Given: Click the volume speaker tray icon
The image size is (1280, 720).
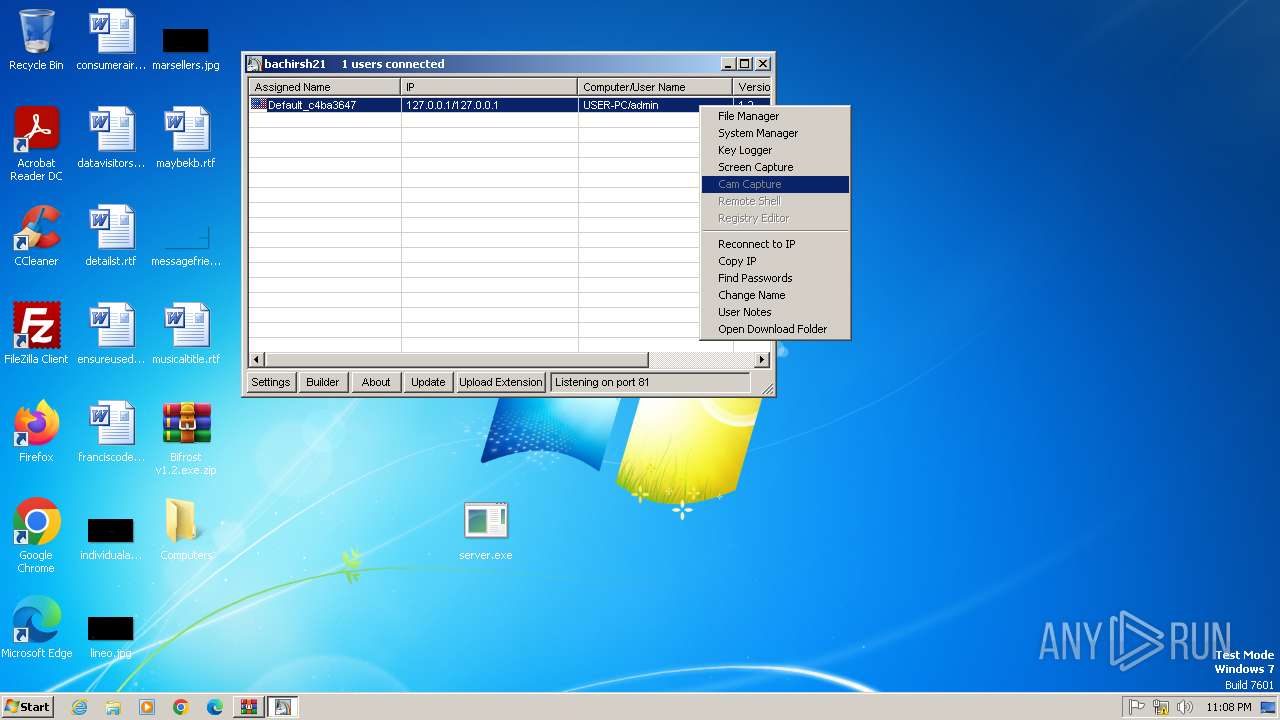Looking at the screenshot, I should click(x=1185, y=707).
